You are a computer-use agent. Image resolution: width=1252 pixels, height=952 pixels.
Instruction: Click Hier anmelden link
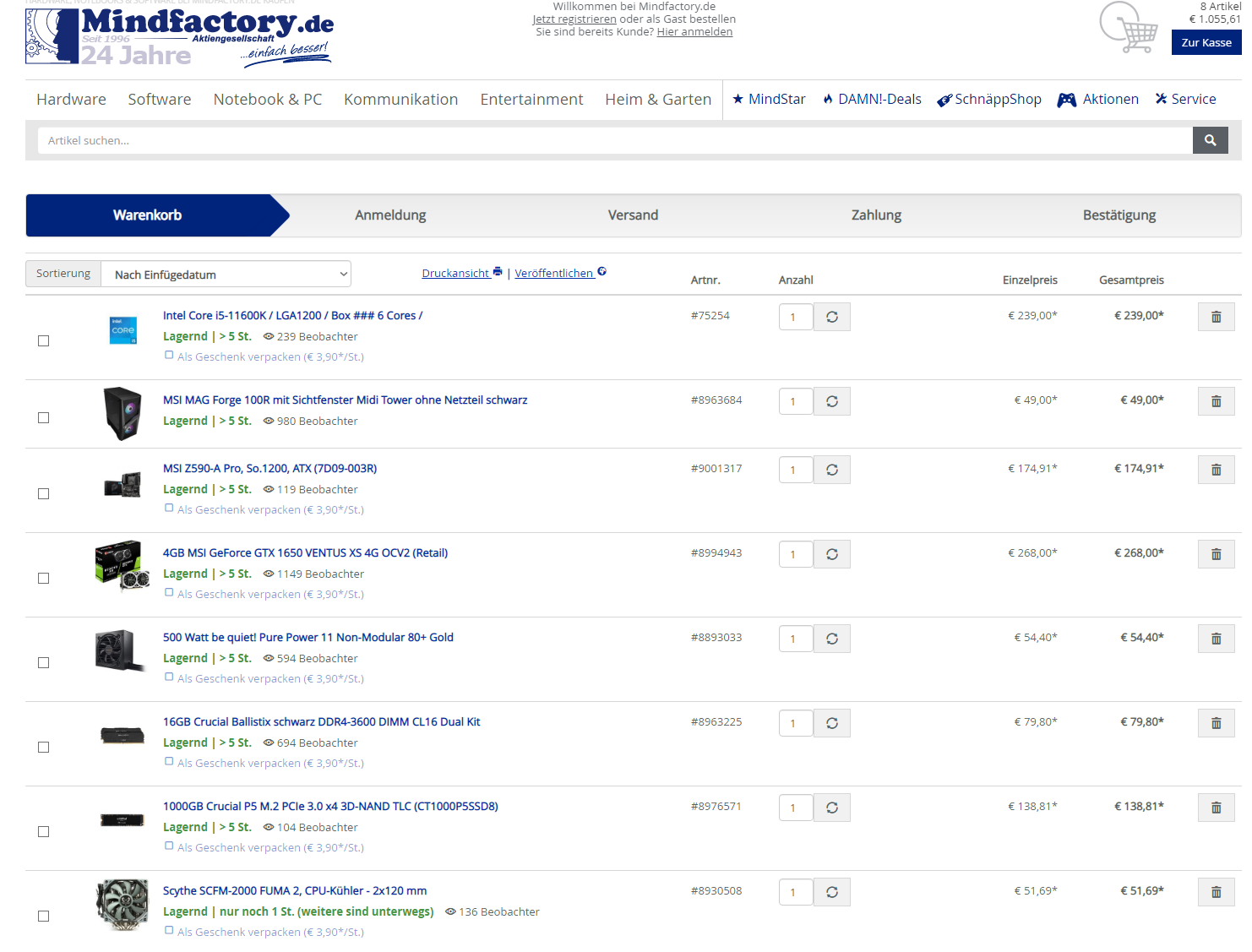tap(694, 31)
